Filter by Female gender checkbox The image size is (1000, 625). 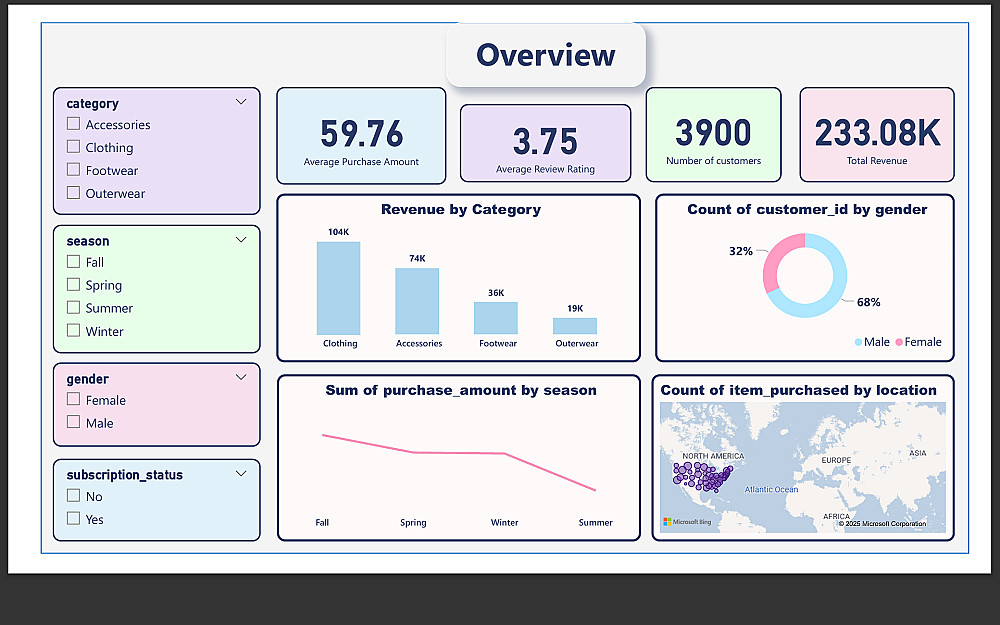coord(73,399)
